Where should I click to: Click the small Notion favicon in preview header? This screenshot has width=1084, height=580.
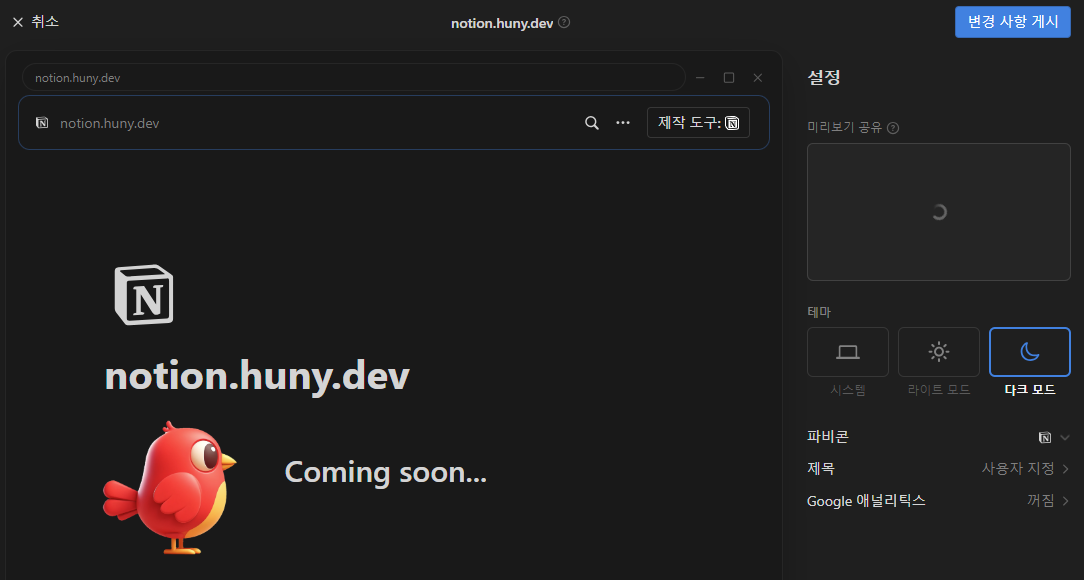click(x=42, y=123)
